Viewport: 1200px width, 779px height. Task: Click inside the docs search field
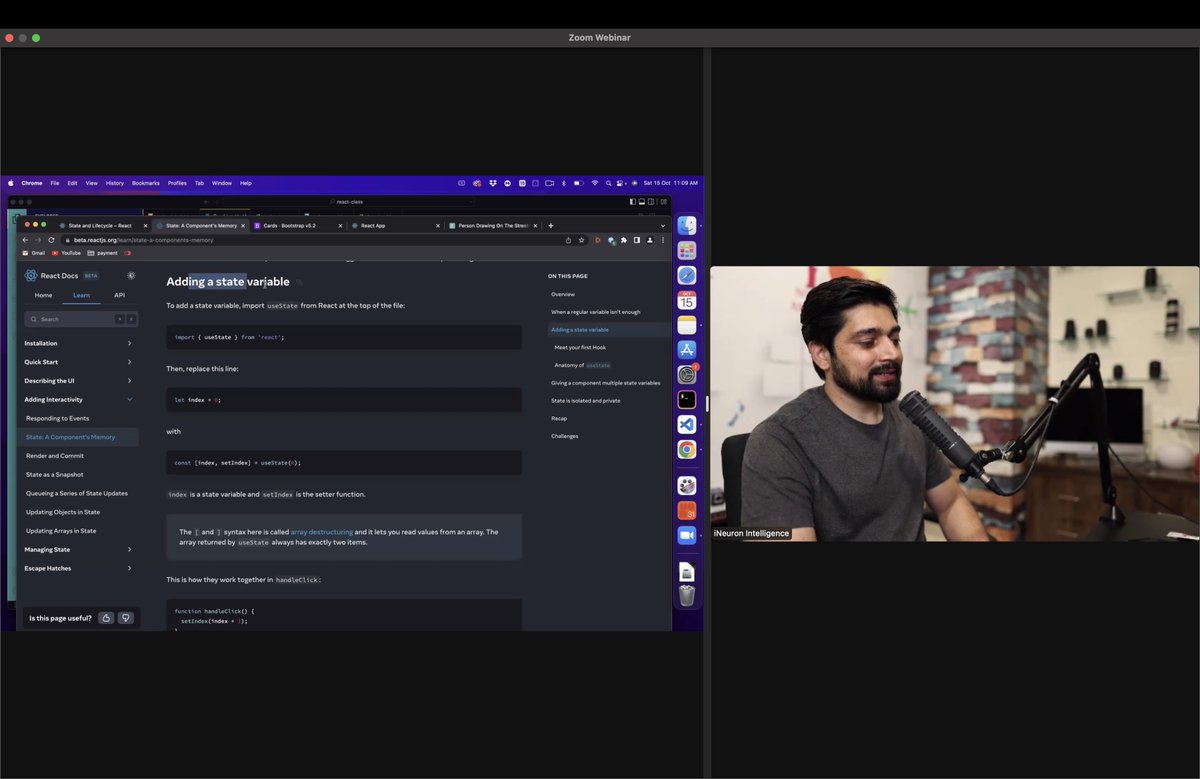pos(70,318)
